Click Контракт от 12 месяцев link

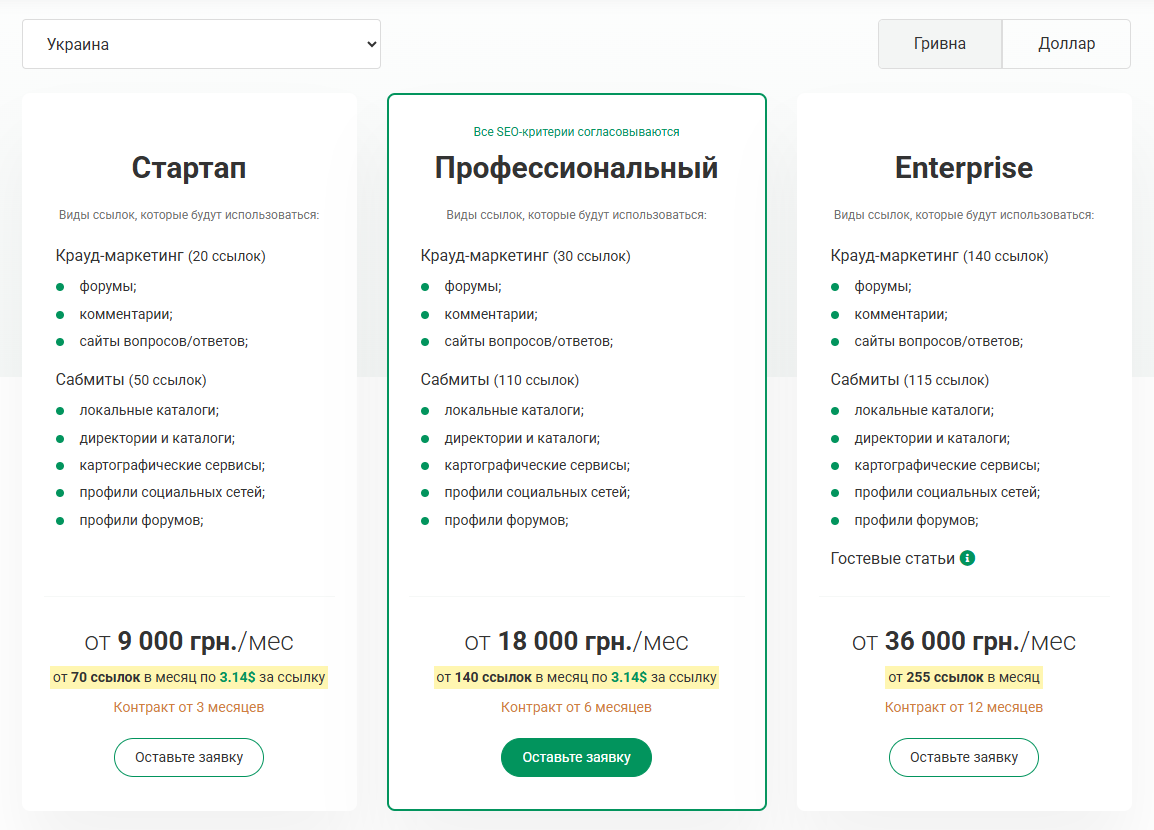[963, 706]
